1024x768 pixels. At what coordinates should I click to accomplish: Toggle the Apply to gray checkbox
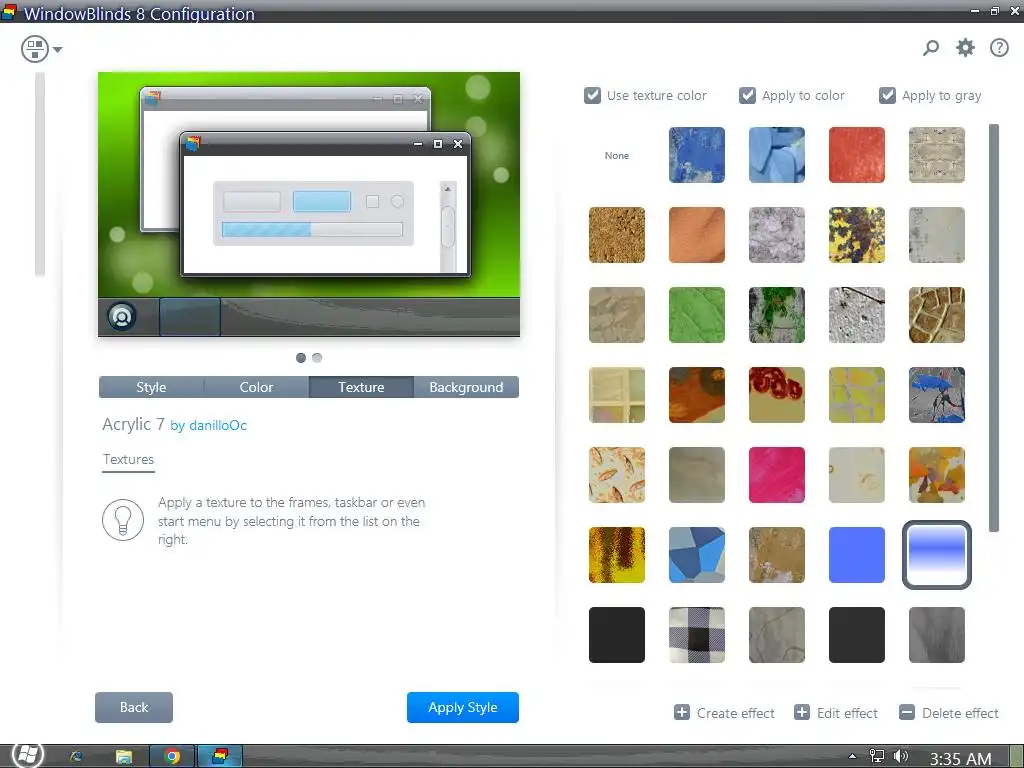[887, 95]
